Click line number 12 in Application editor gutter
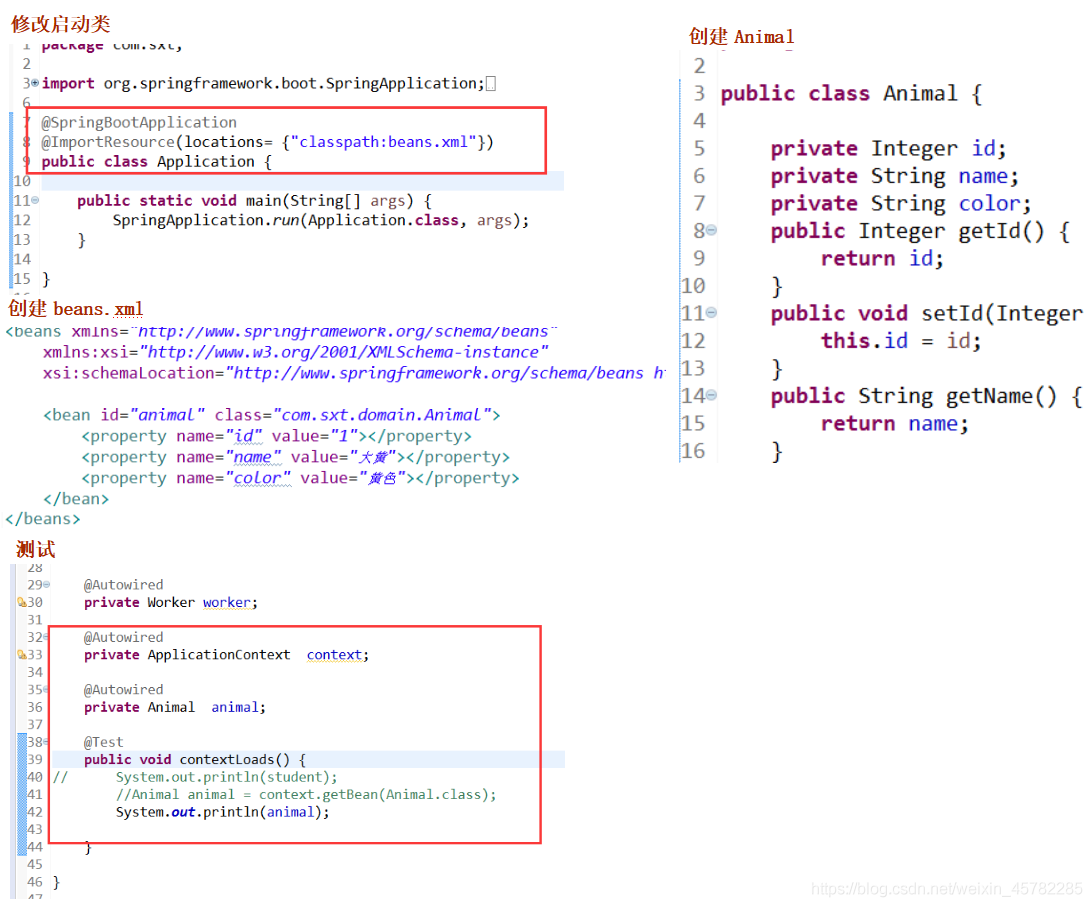This screenshot has width=1092, height=907. click(x=22, y=220)
